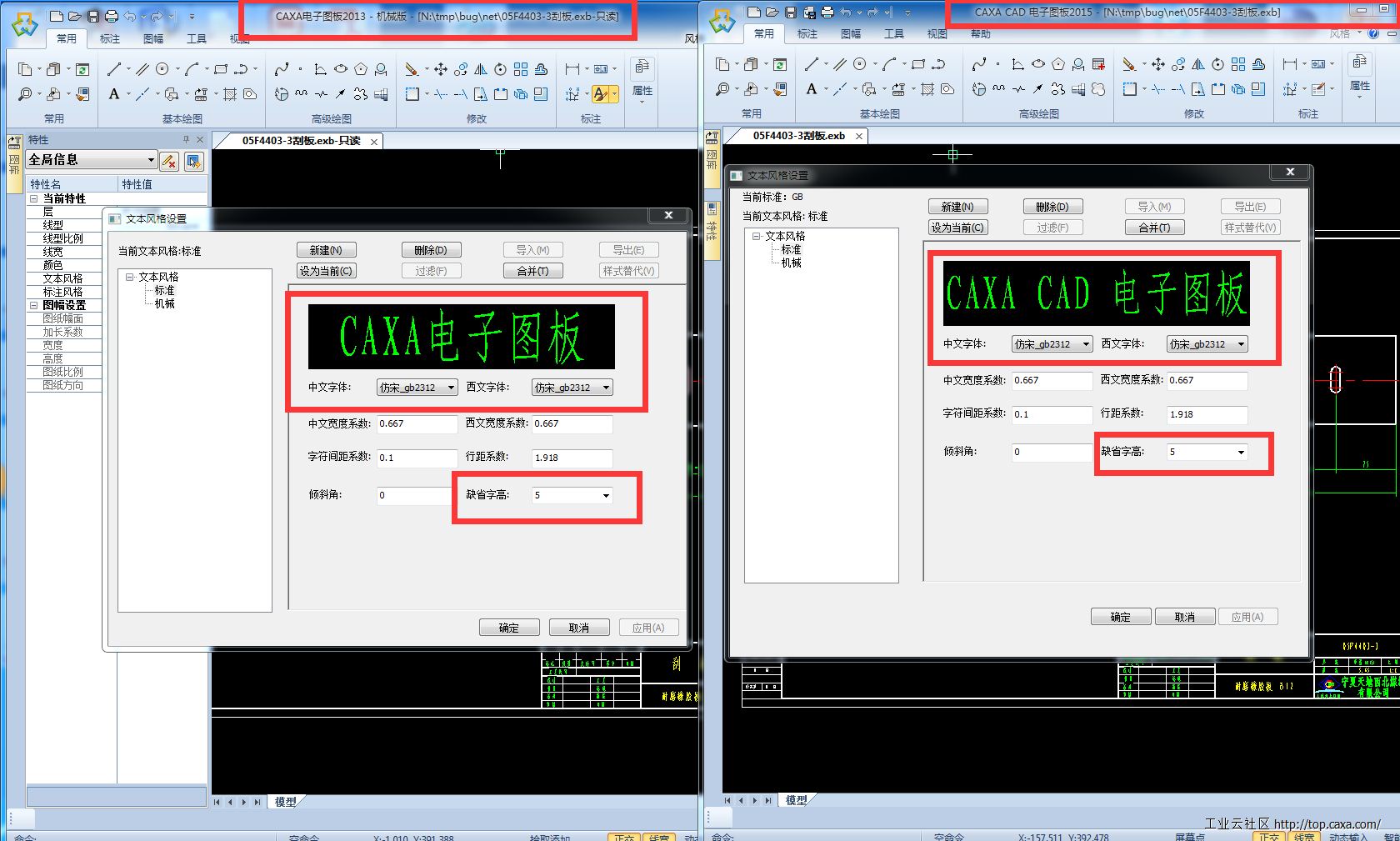Click 设为当前(C) in the left dialog

[x=327, y=271]
